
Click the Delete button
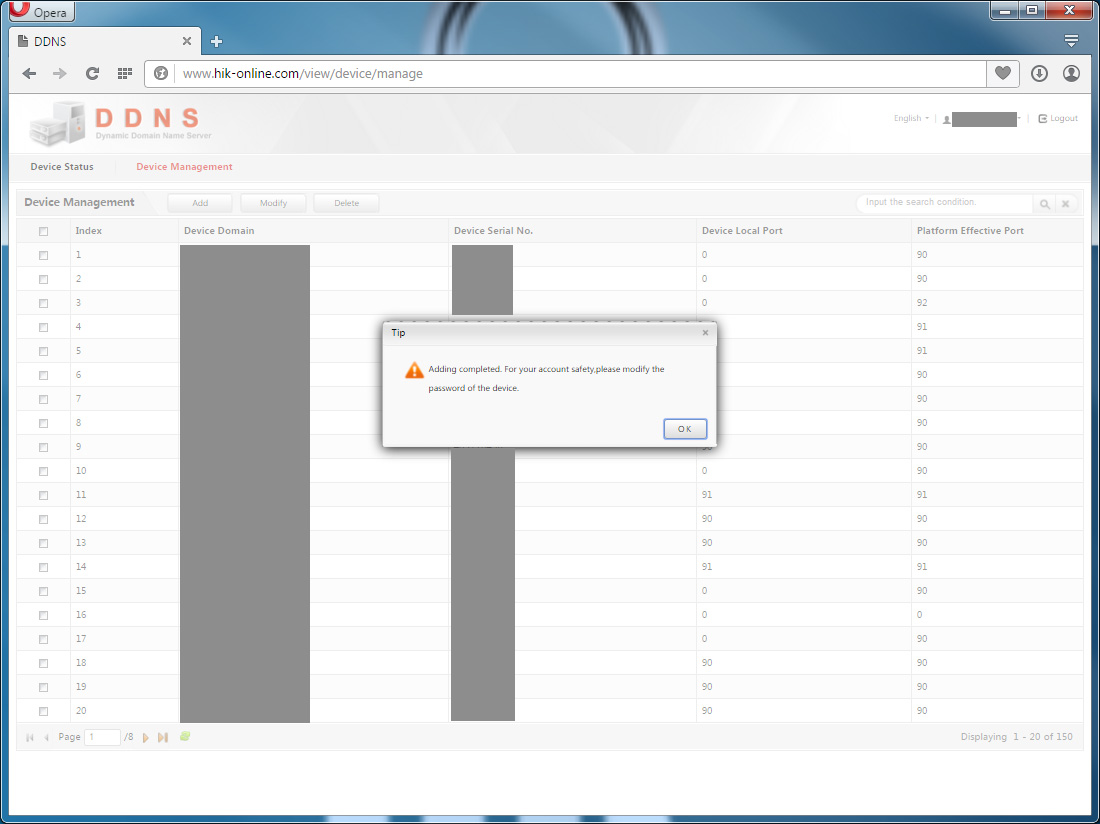tap(347, 203)
